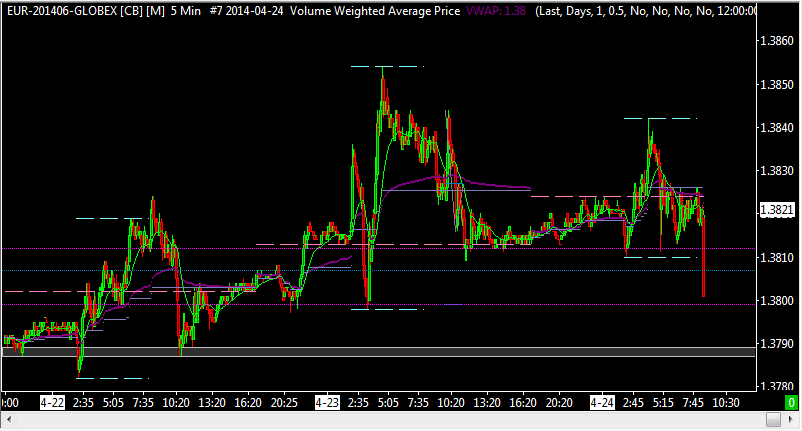Grab the horizontal scrollbar thumb
This screenshot has width=802, height=431.
click(x=773, y=420)
